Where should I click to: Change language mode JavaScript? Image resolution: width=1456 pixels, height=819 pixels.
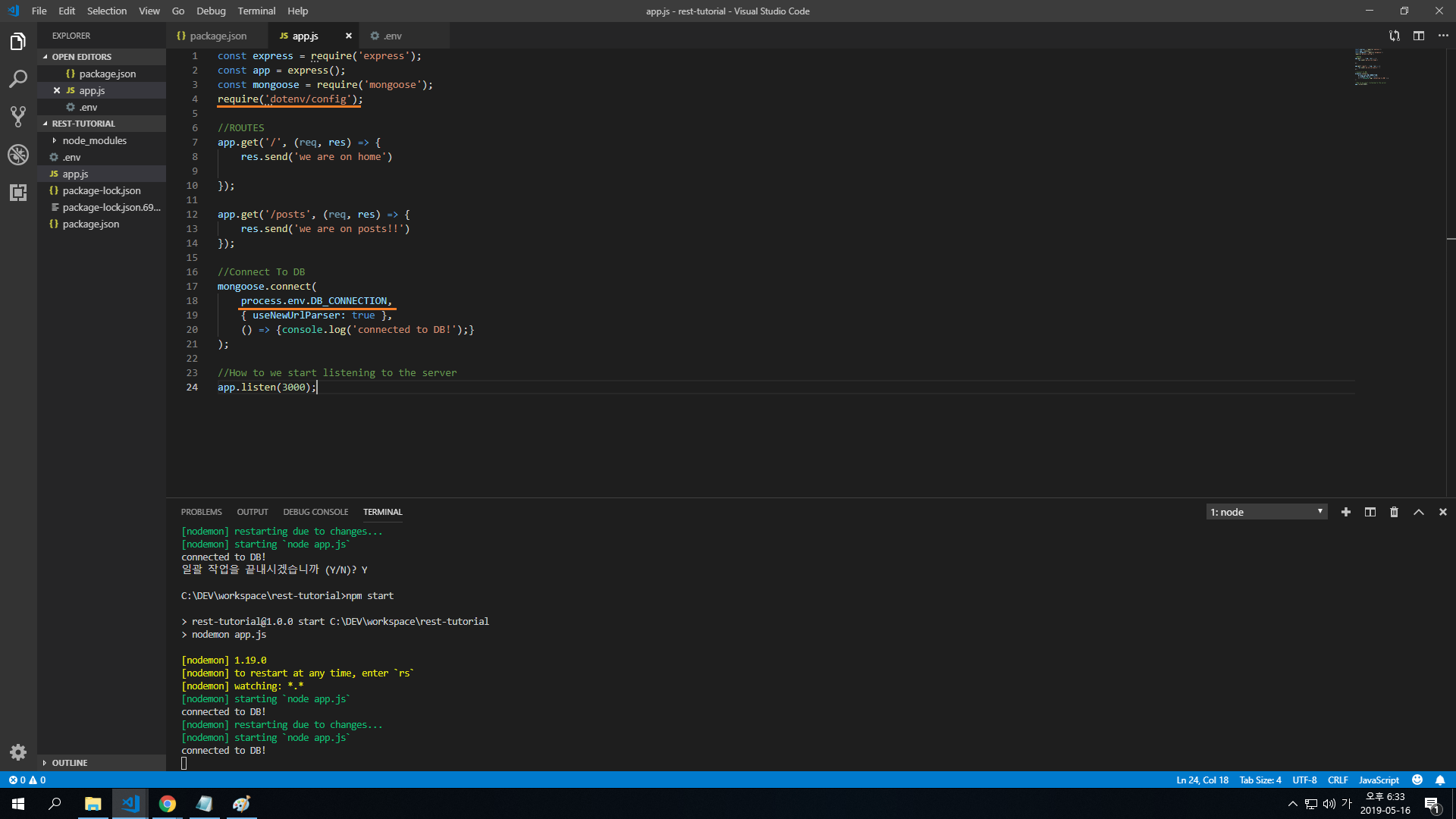click(x=1378, y=780)
